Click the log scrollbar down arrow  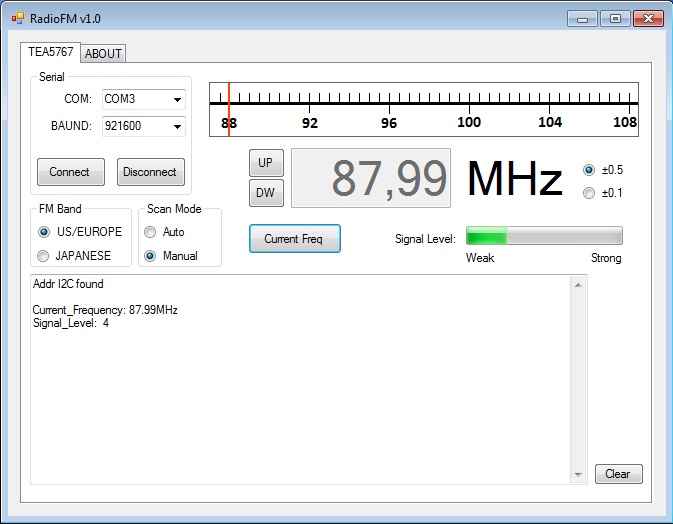click(x=578, y=475)
